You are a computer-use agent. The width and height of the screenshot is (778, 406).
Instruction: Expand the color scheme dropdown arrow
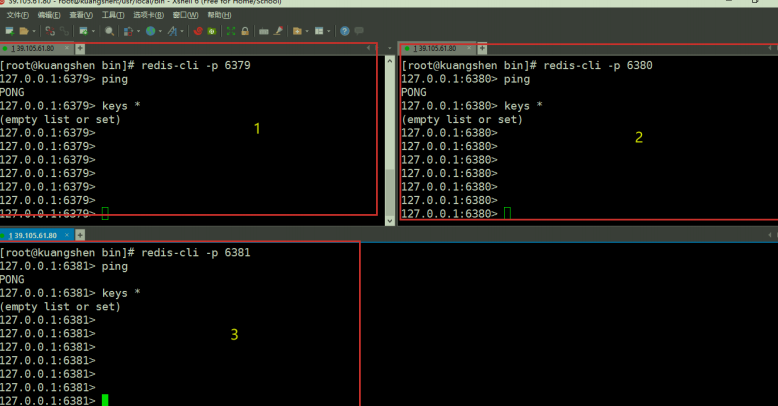[138, 31]
